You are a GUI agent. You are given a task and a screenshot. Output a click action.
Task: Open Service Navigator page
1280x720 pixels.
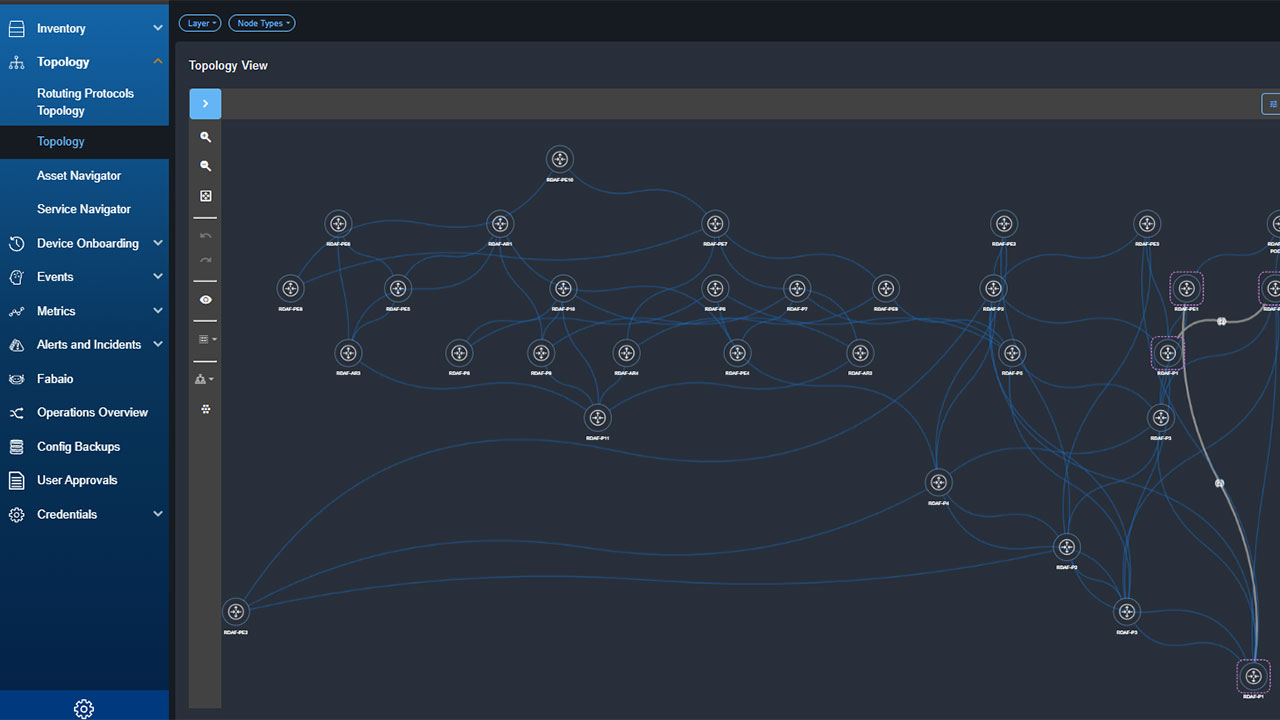pyautogui.click(x=84, y=209)
